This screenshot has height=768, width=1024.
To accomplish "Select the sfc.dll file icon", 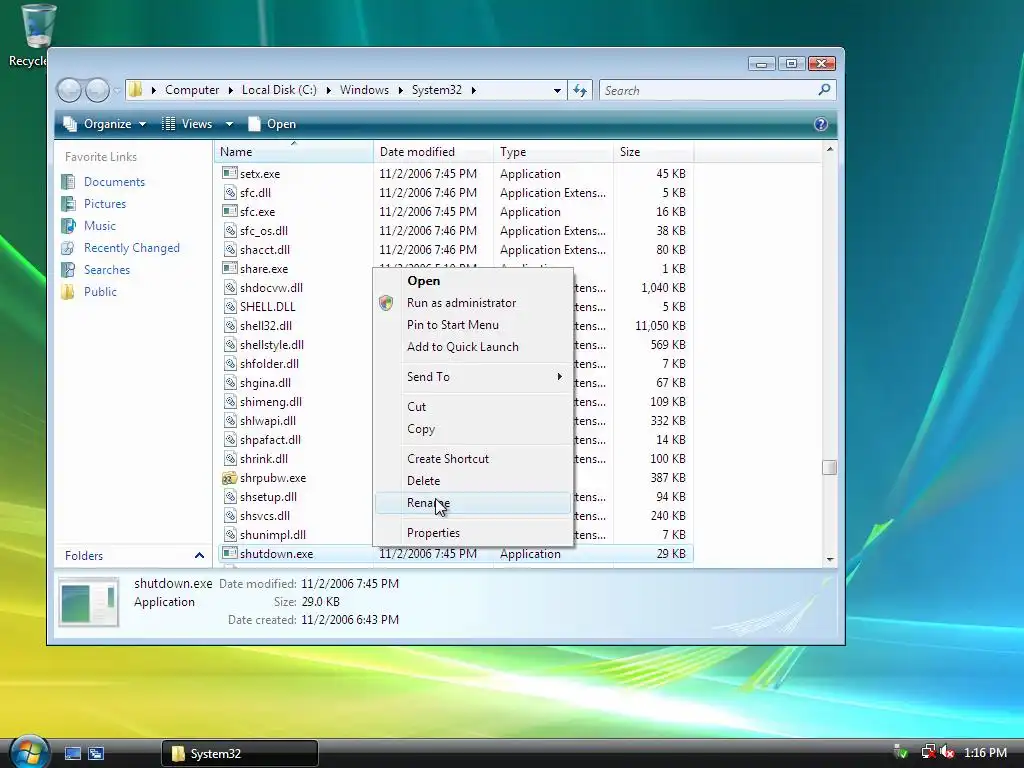I will pyautogui.click(x=229, y=192).
